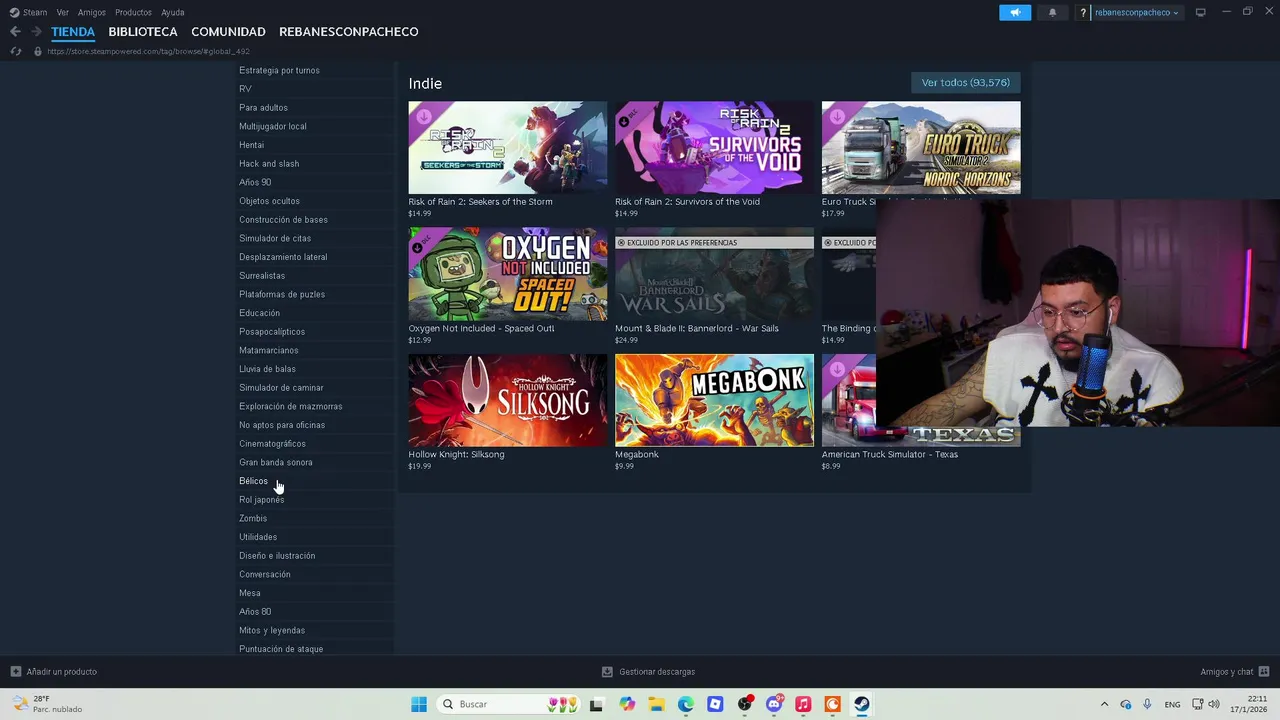
Task: Select the Estrategia por turnos tag
Action: pyautogui.click(x=280, y=71)
